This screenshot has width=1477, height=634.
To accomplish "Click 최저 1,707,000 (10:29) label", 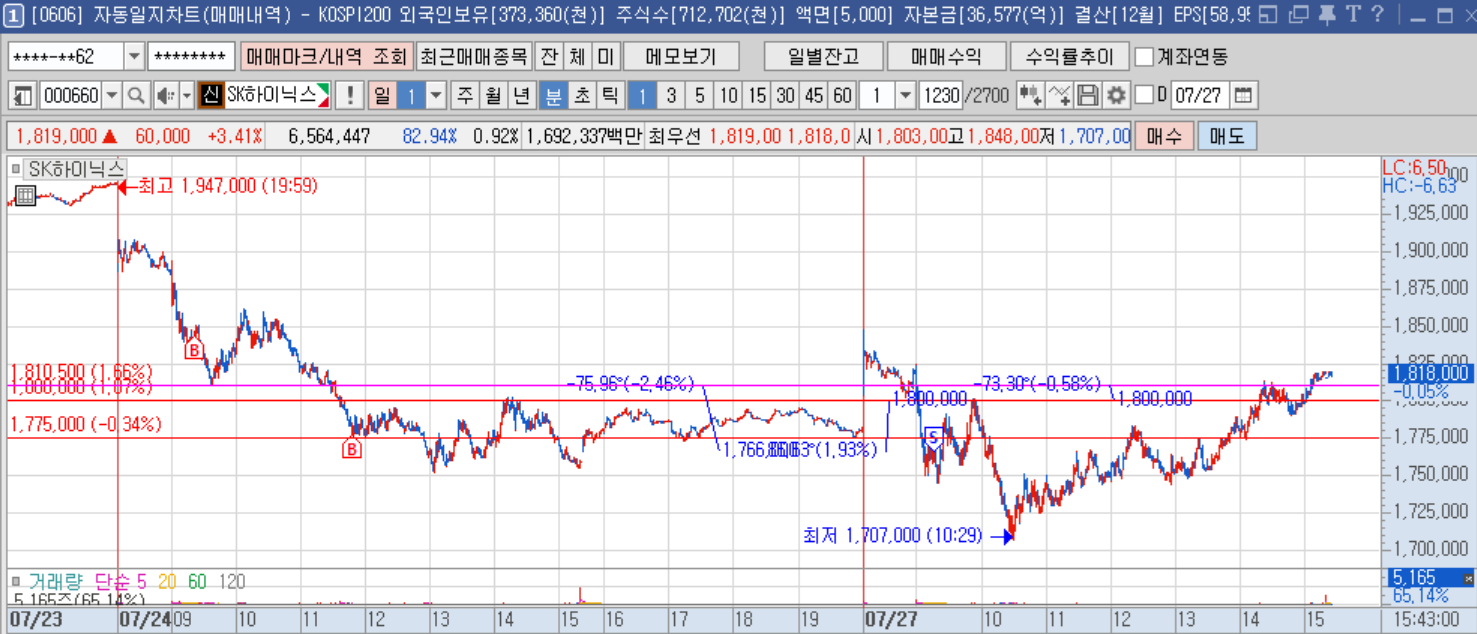I will pos(893,536).
